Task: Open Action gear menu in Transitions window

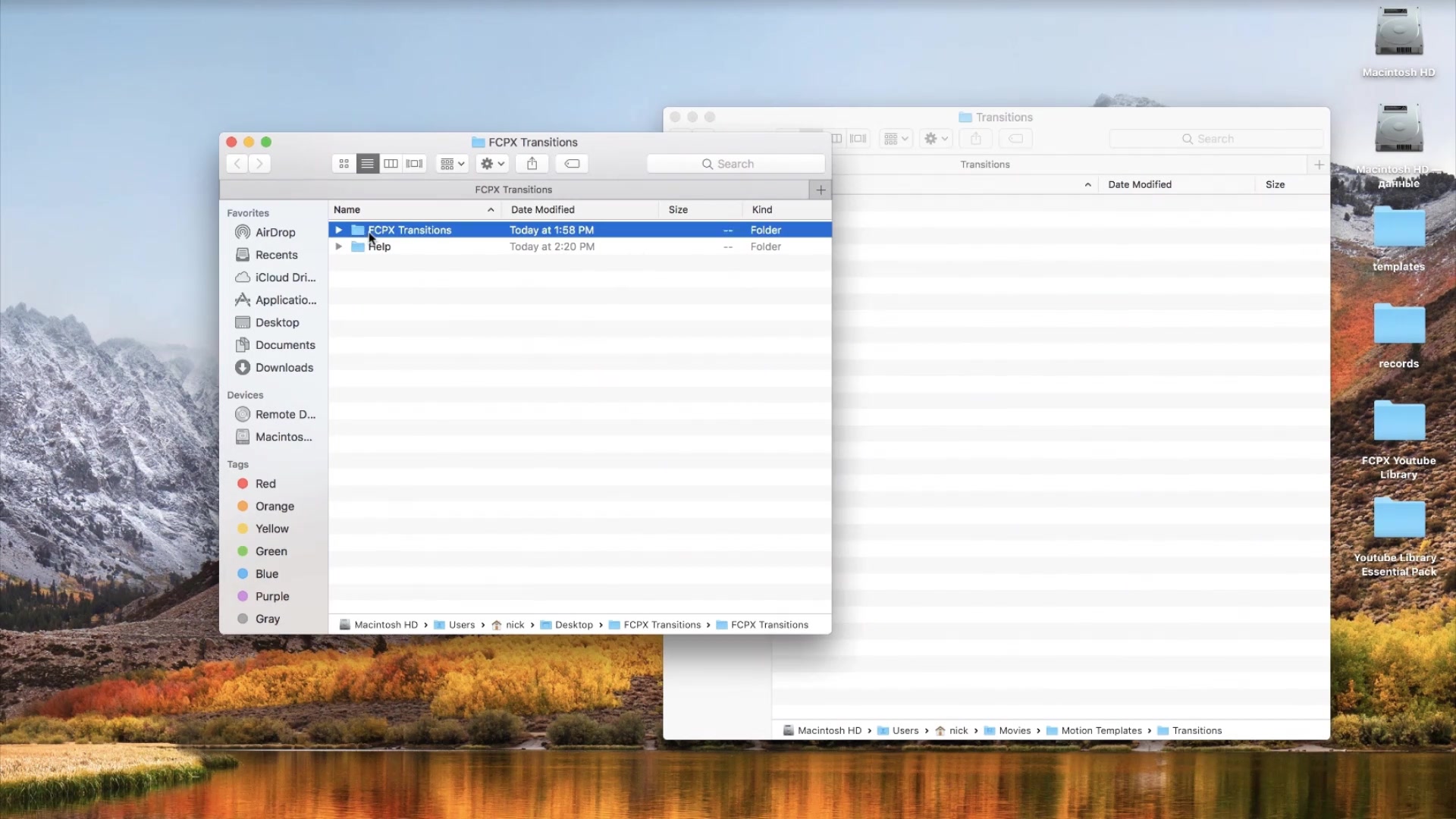Action: tap(936, 139)
